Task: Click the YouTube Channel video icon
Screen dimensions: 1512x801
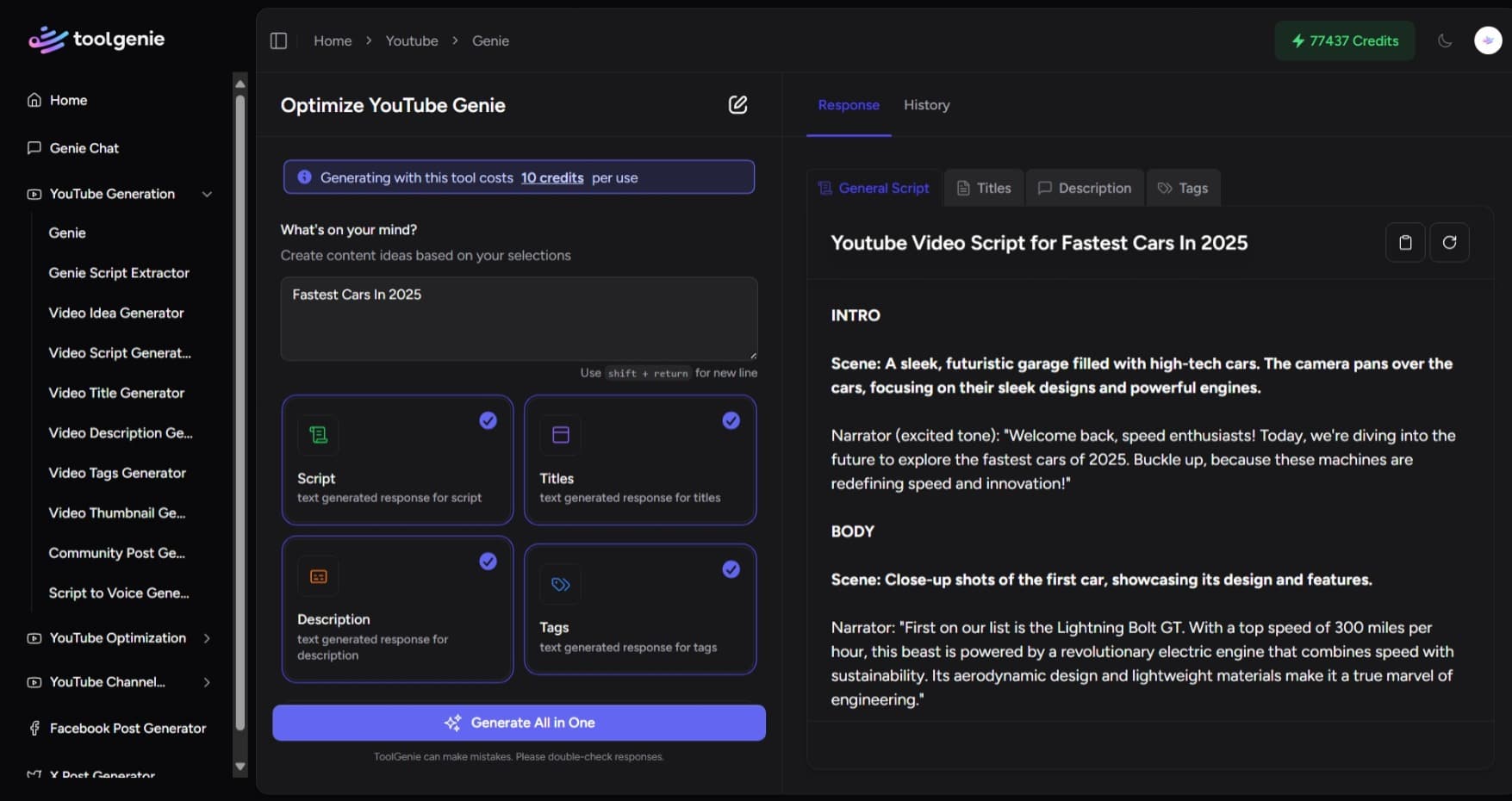Action: click(34, 682)
